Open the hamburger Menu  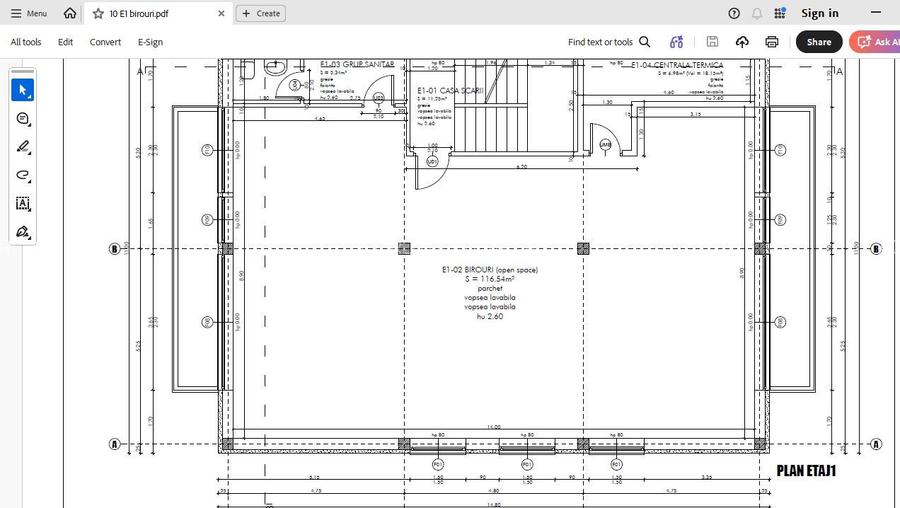click(x=29, y=13)
